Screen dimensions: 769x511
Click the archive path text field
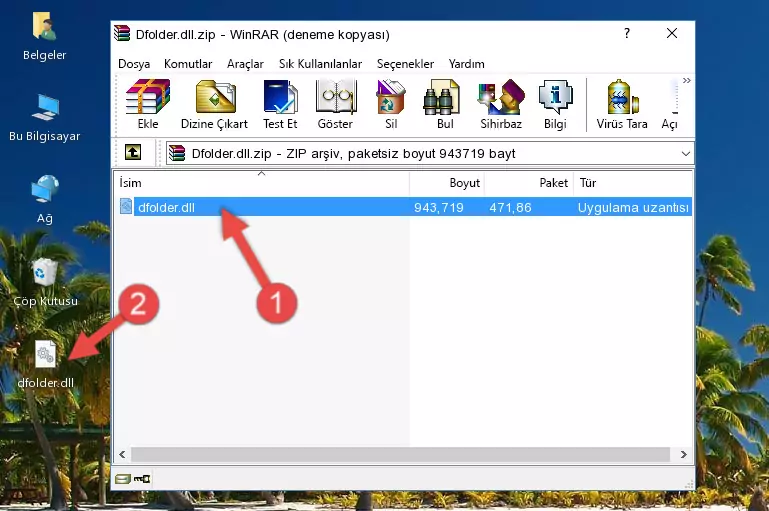[x=422, y=153]
